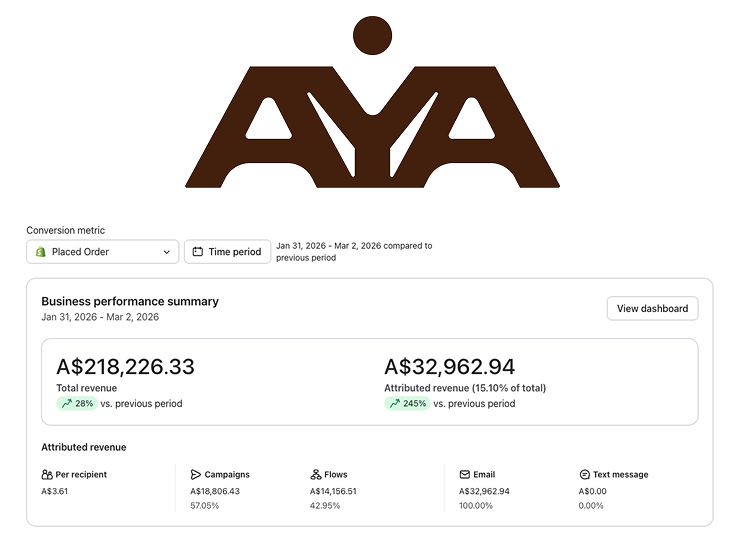The height and width of the screenshot is (560, 750).
Task: Select the Email channel label
Action: [x=485, y=475]
